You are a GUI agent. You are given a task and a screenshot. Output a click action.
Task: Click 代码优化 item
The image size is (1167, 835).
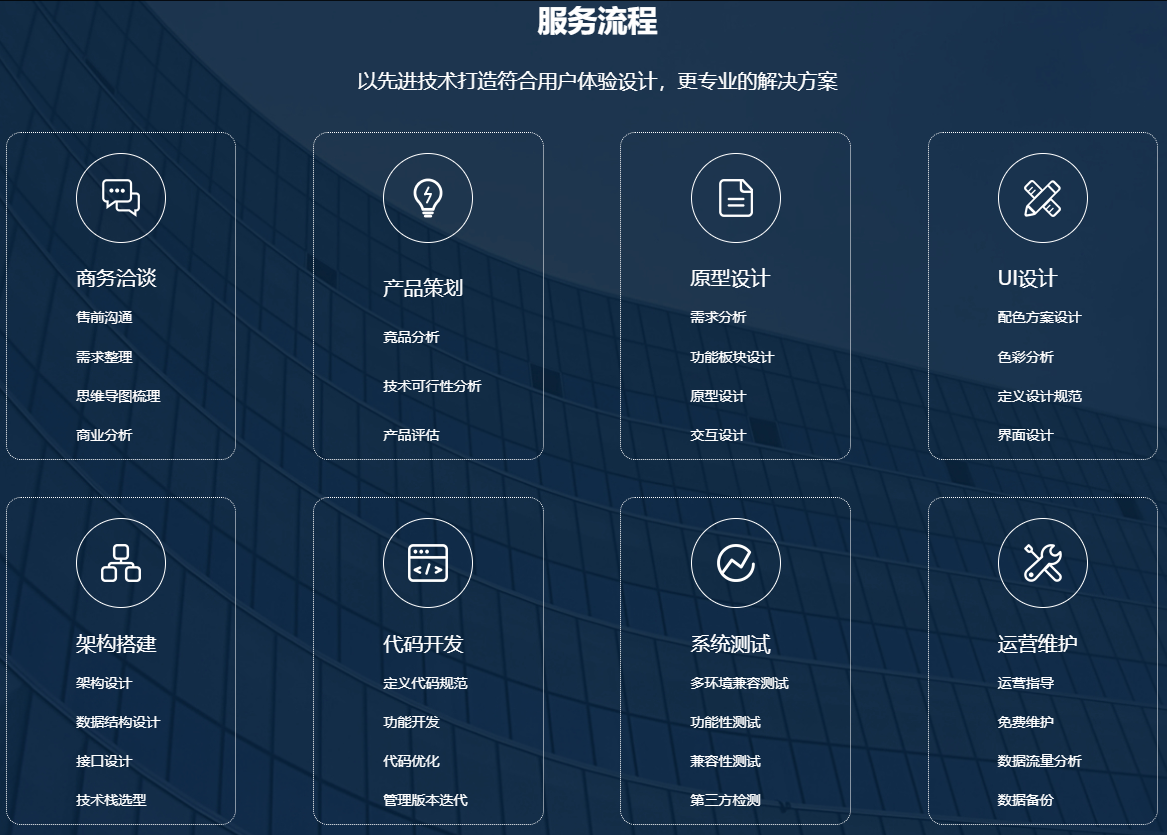click(411, 761)
